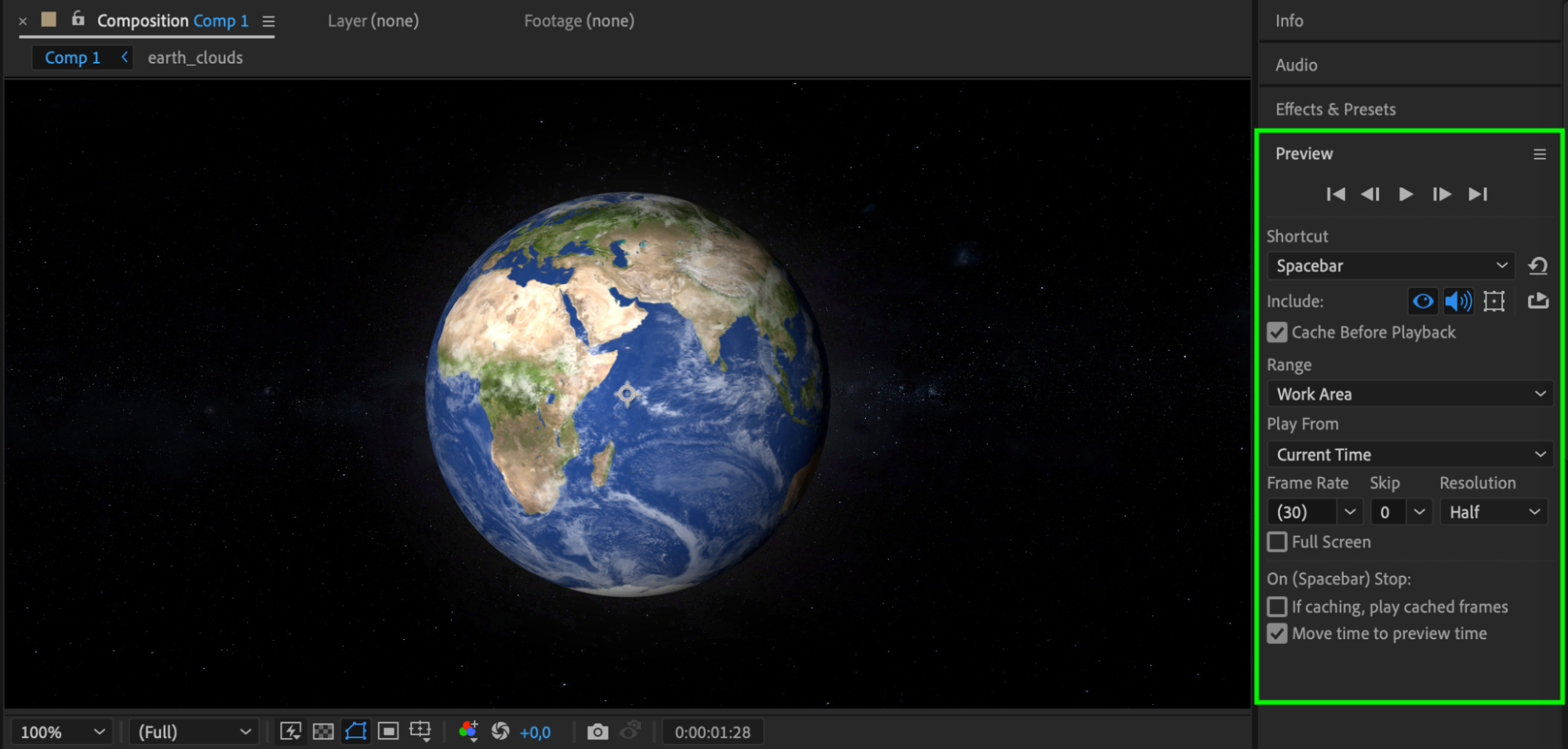
Task: Switch to the Effects & Presets panel
Action: (1335, 109)
